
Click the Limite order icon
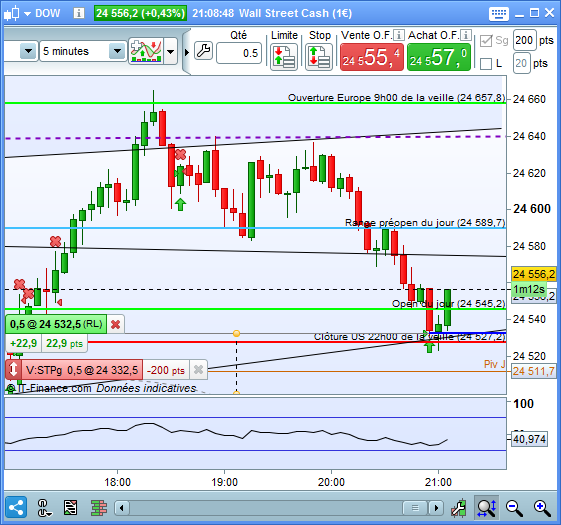(284, 57)
